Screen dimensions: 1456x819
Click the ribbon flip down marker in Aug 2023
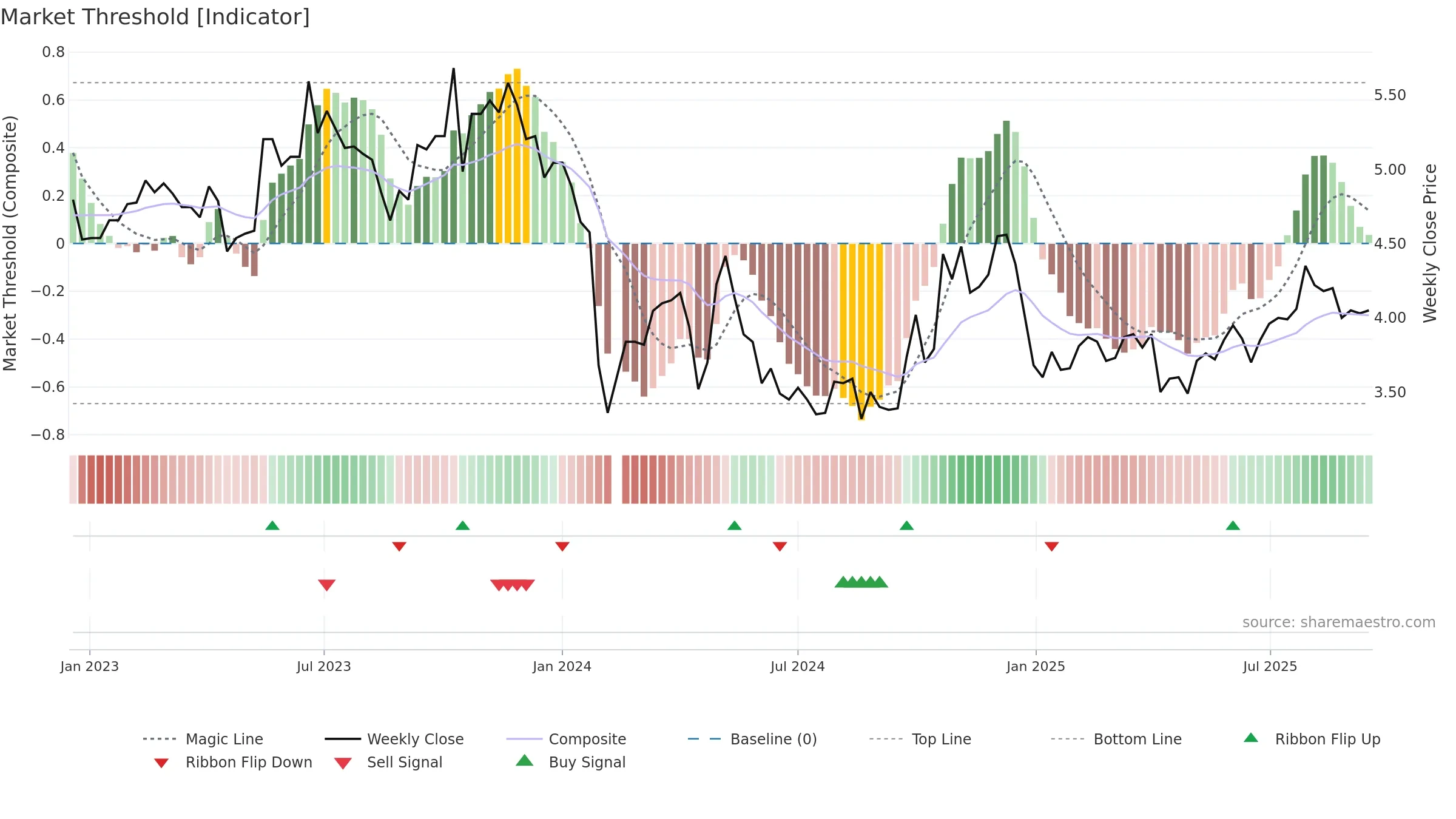tap(399, 547)
